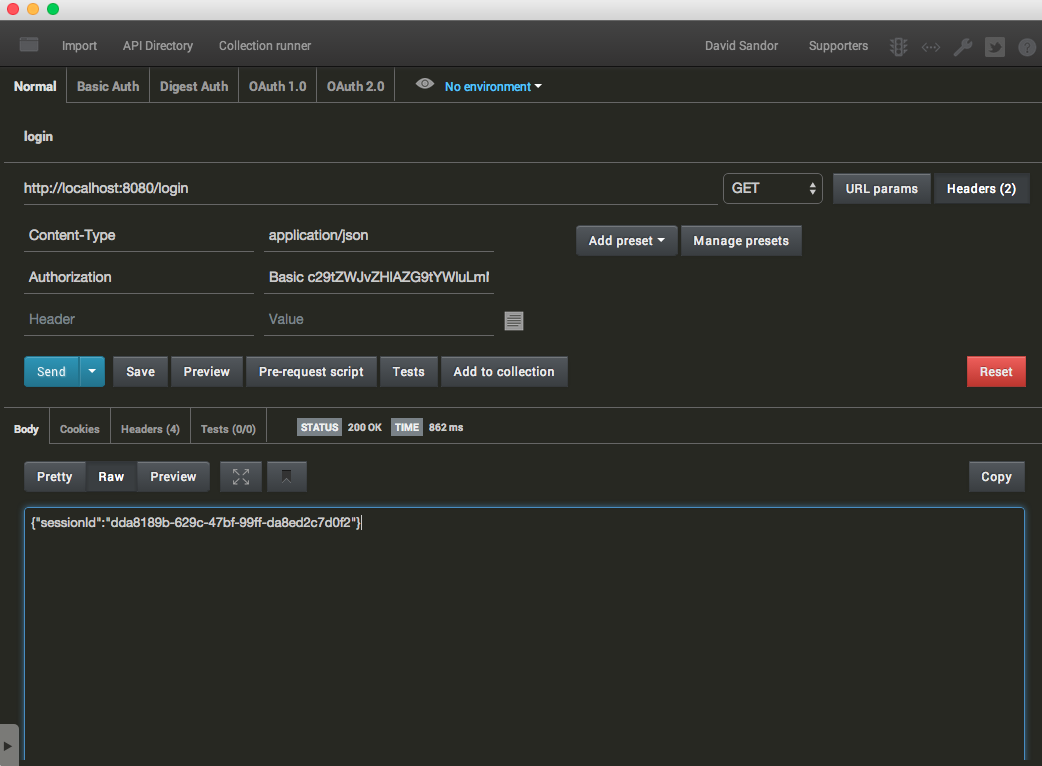Open the OAuth 1.0 tab

277,86
